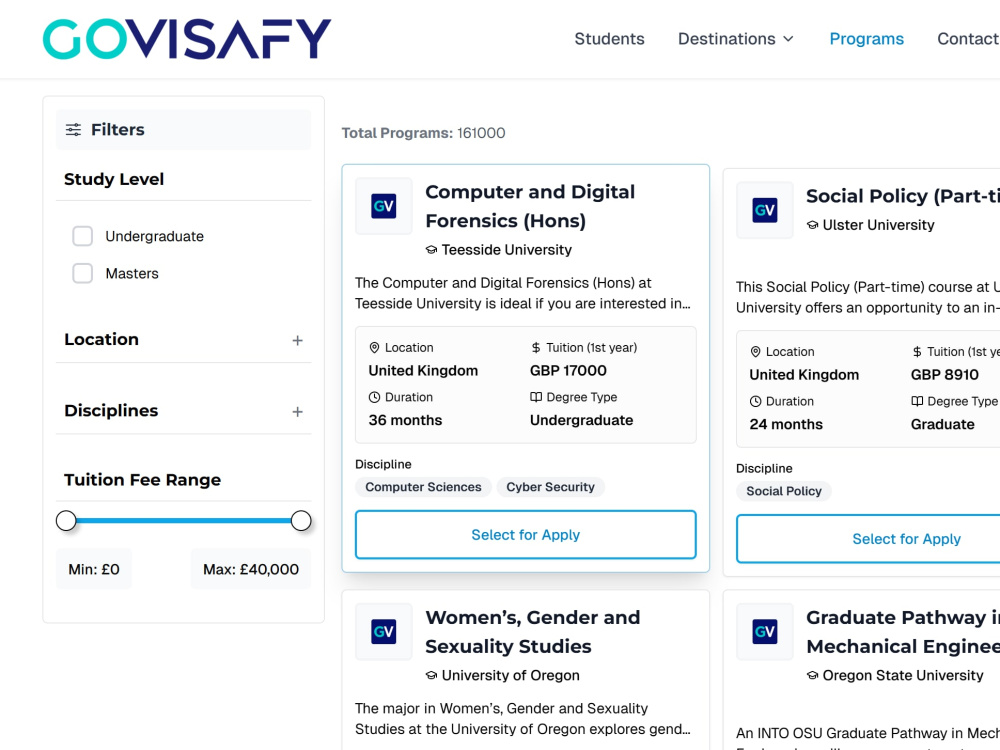Click book Degree Type icon in Social Policy card
The height and width of the screenshot is (750, 1000).
916,401
